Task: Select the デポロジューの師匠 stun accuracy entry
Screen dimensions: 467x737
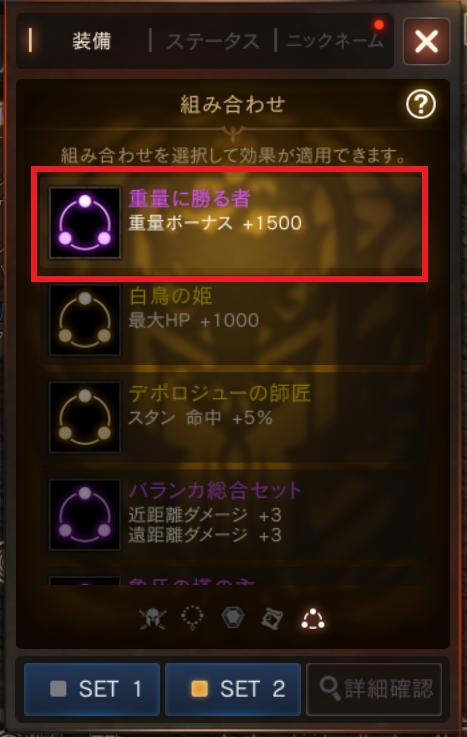Action: point(233,417)
